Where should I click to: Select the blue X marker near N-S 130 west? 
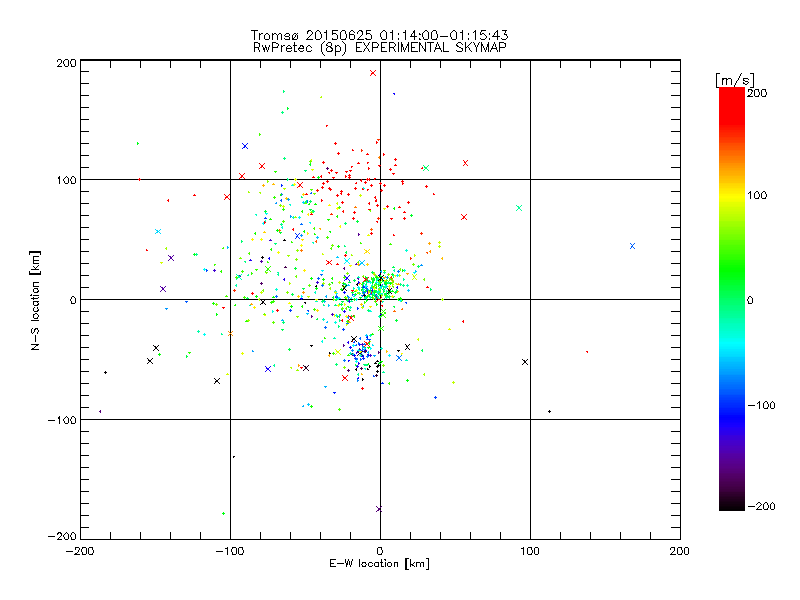[245, 146]
